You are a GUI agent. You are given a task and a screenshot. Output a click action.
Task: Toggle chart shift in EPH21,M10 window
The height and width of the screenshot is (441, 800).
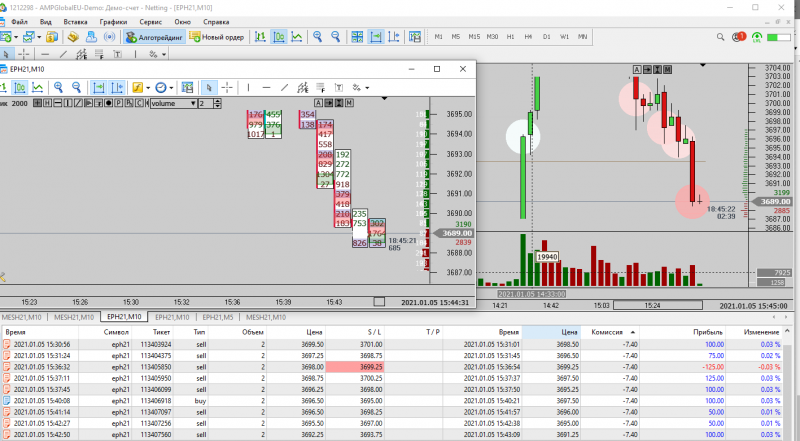[117, 87]
